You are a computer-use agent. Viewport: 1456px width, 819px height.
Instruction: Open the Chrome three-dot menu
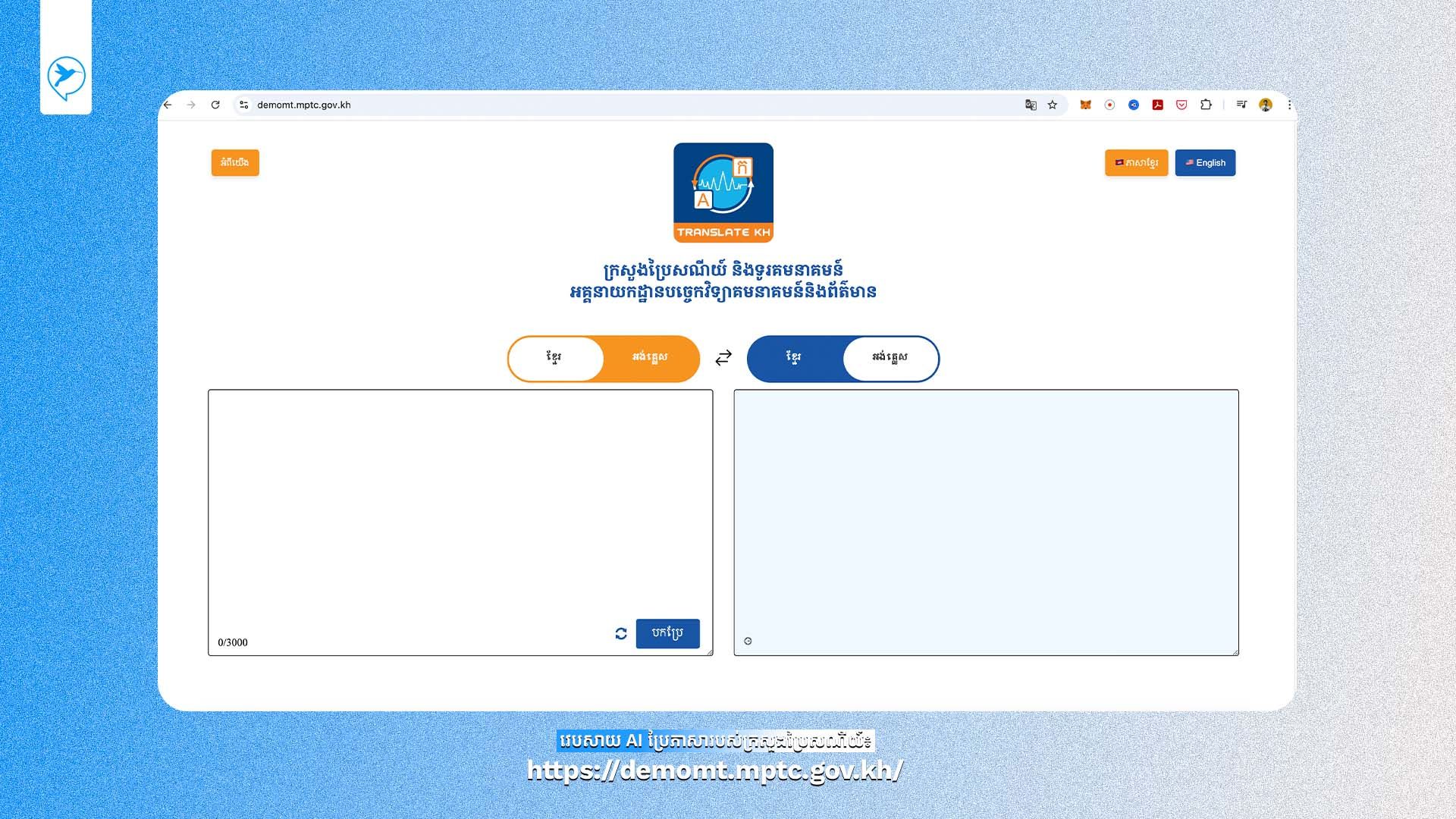click(x=1289, y=105)
